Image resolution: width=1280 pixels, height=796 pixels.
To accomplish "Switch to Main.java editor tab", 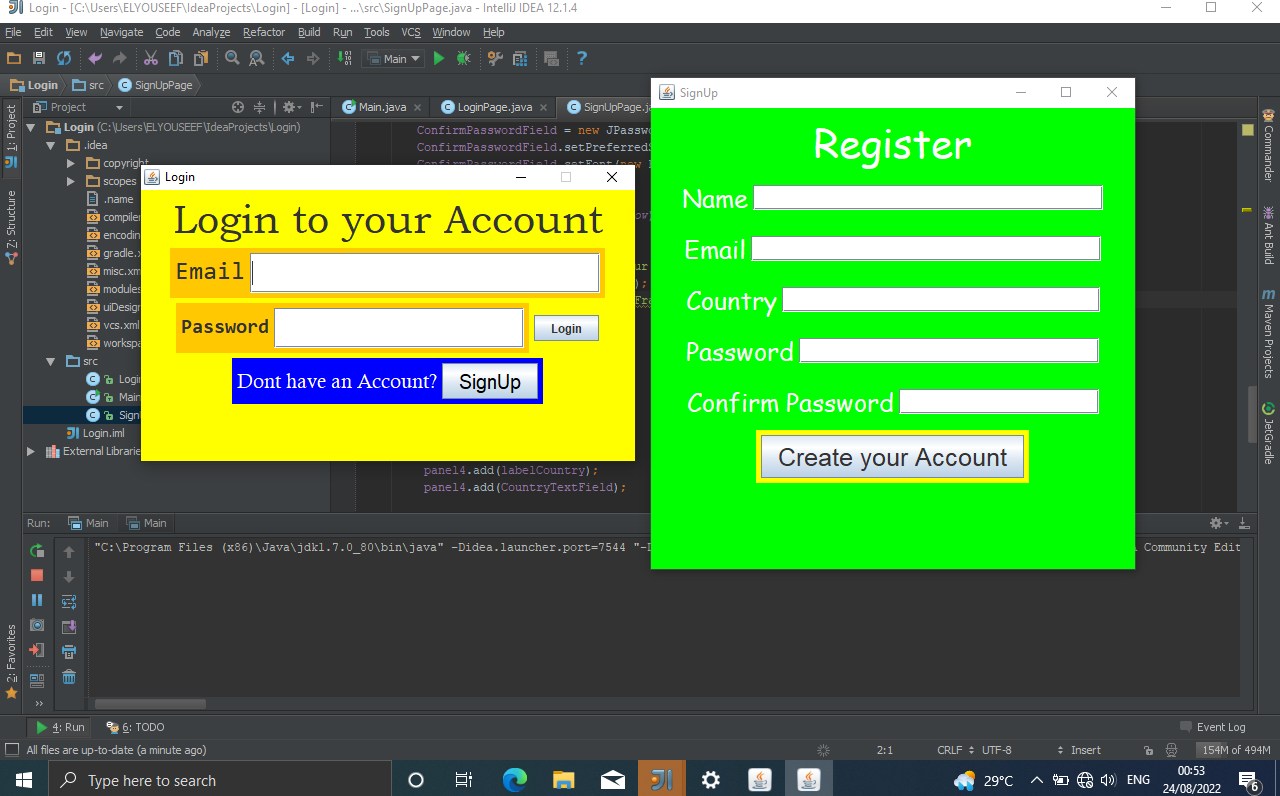I will point(381,107).
